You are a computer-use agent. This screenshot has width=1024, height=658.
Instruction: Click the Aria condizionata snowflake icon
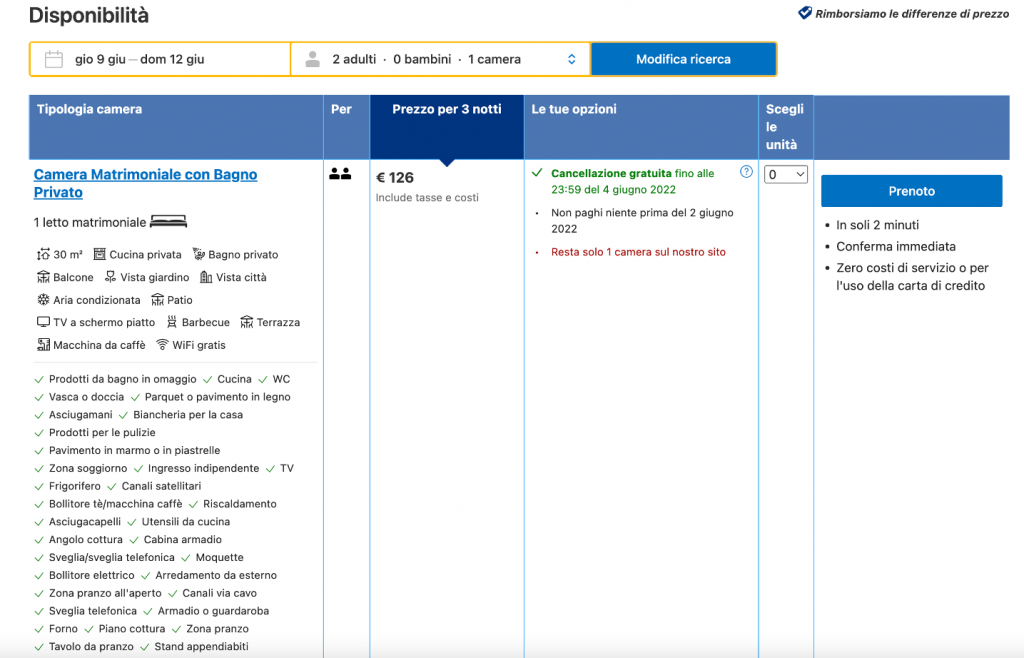click(43, 300)
